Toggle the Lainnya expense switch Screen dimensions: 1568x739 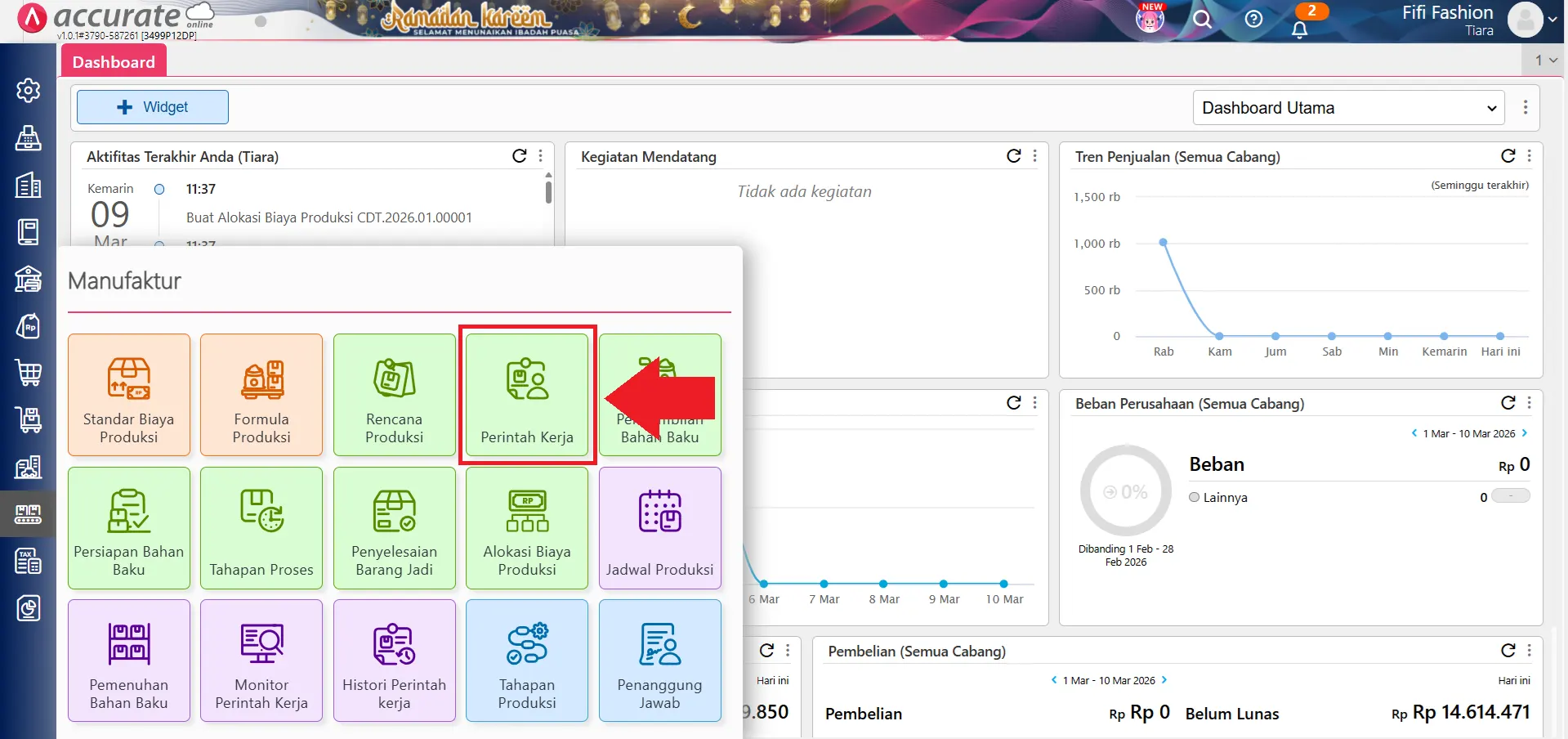[1510, 496]
